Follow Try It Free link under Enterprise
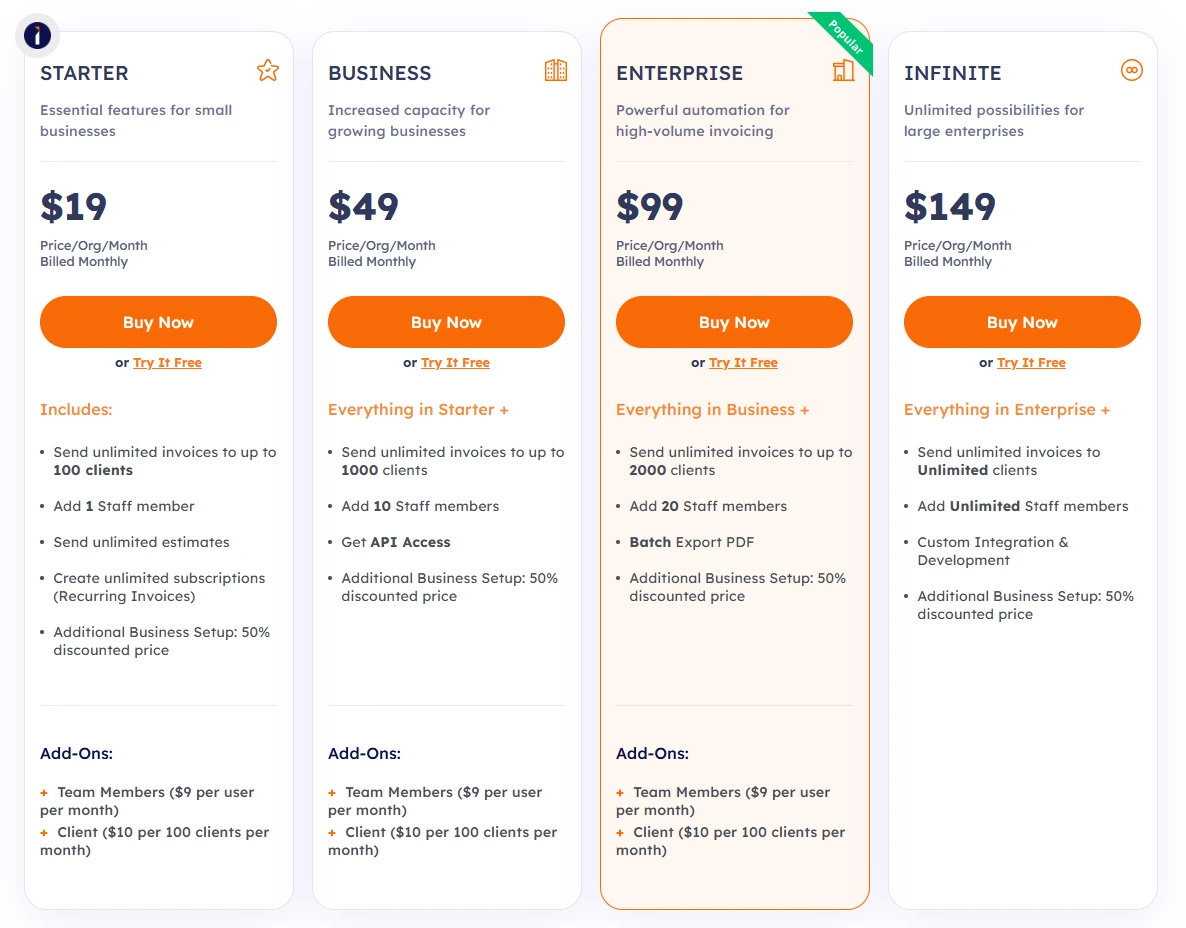 [744, 363]
